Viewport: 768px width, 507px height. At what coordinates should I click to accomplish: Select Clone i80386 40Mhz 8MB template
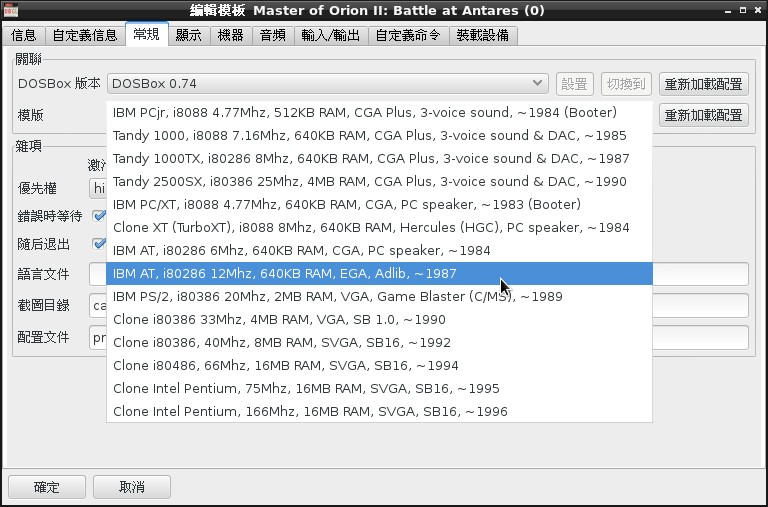pos(380,342)
